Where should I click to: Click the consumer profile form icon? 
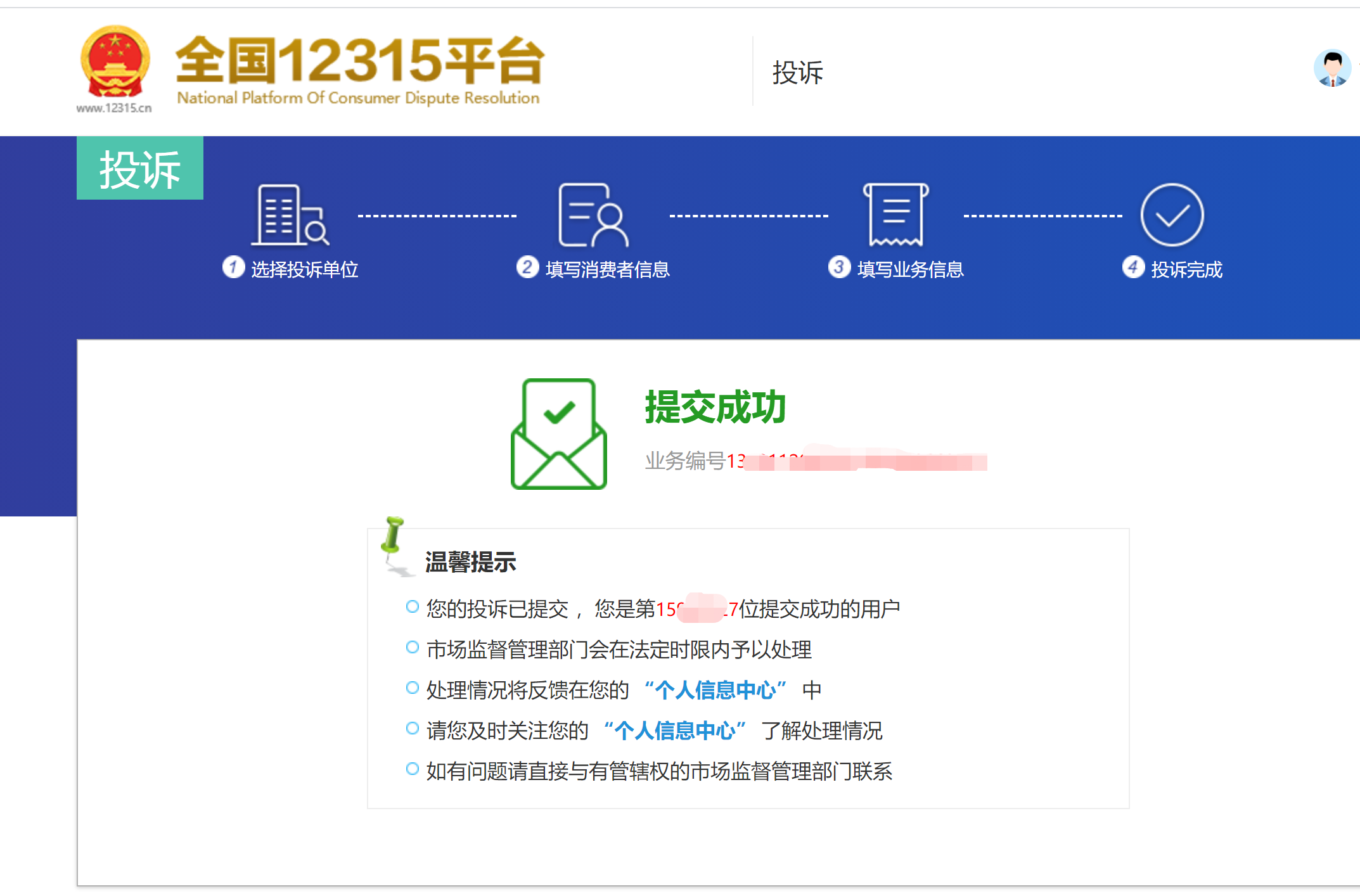coord(593,215)
